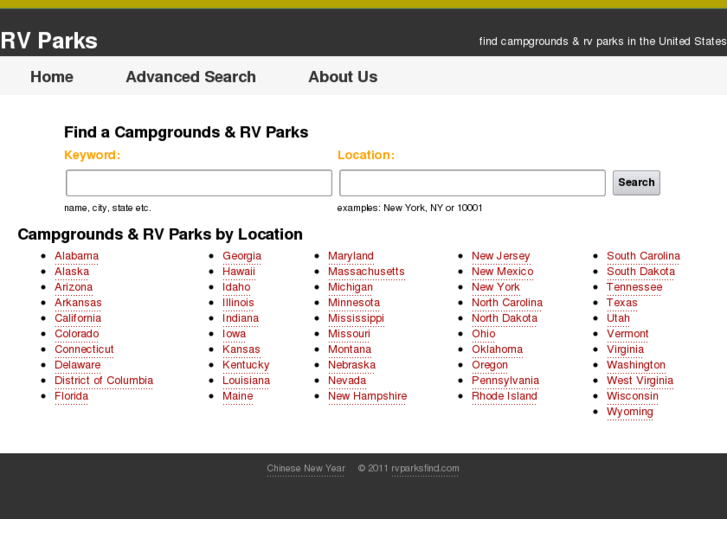Viewport: 727px width, 545px height.
Task: Select the Rhode Island link
Action: click(x=504, y=396)
